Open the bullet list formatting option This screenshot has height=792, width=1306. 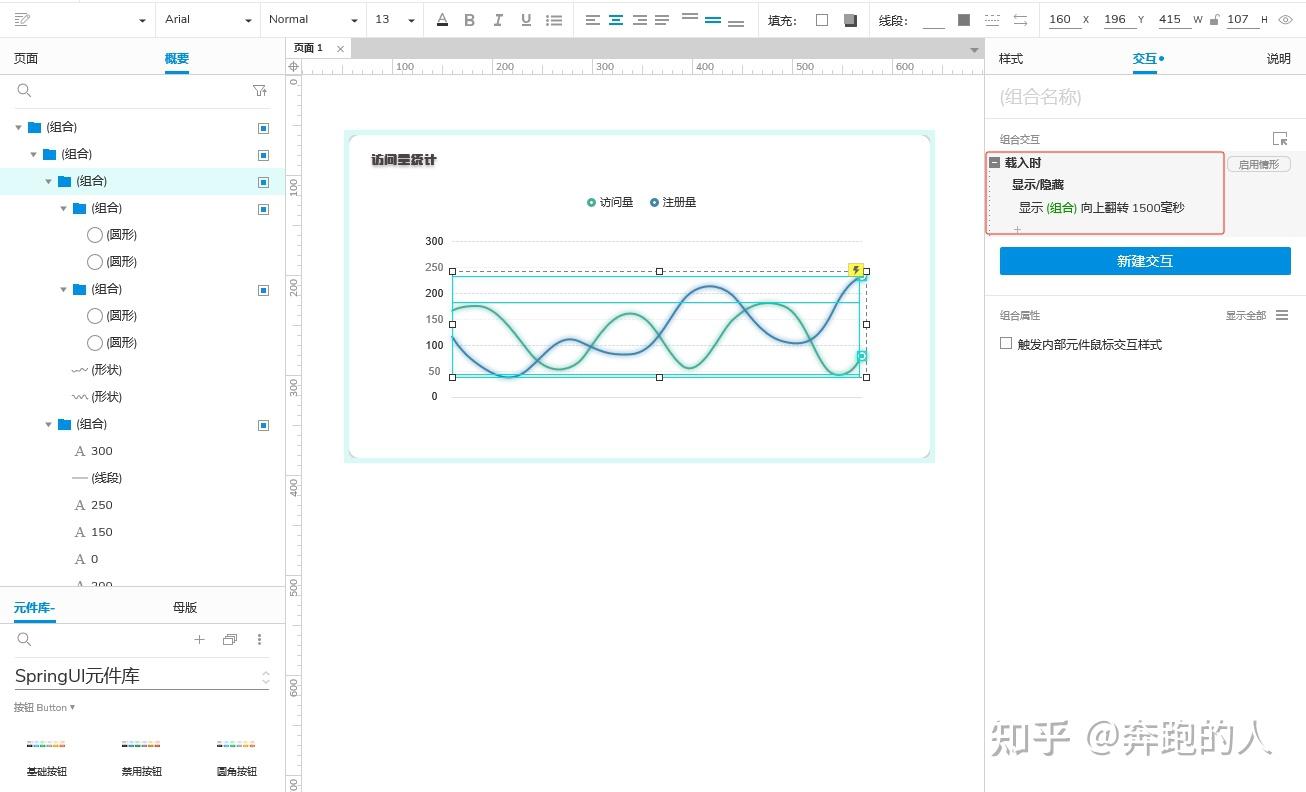(x=554, y=20)
